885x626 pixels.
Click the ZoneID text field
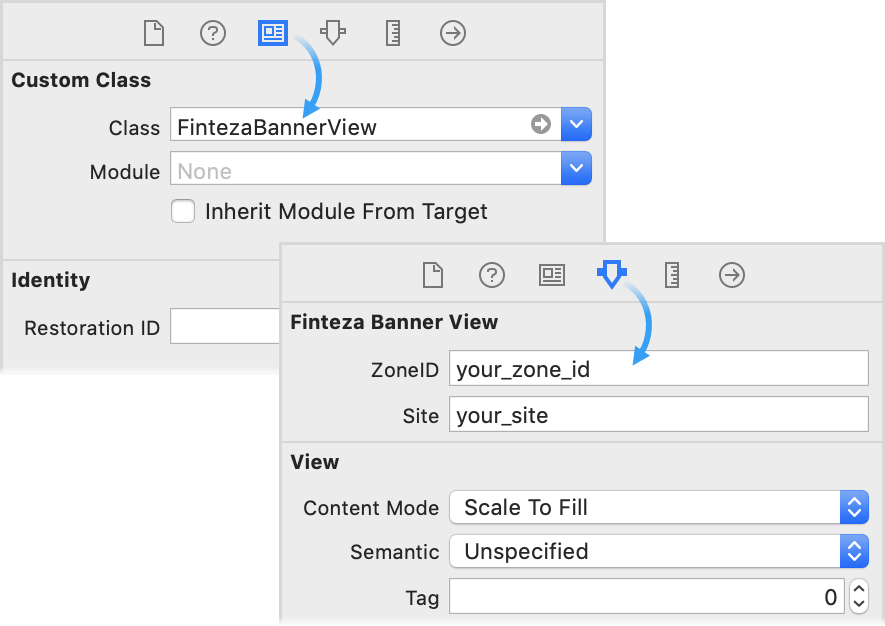coord(658,369)
